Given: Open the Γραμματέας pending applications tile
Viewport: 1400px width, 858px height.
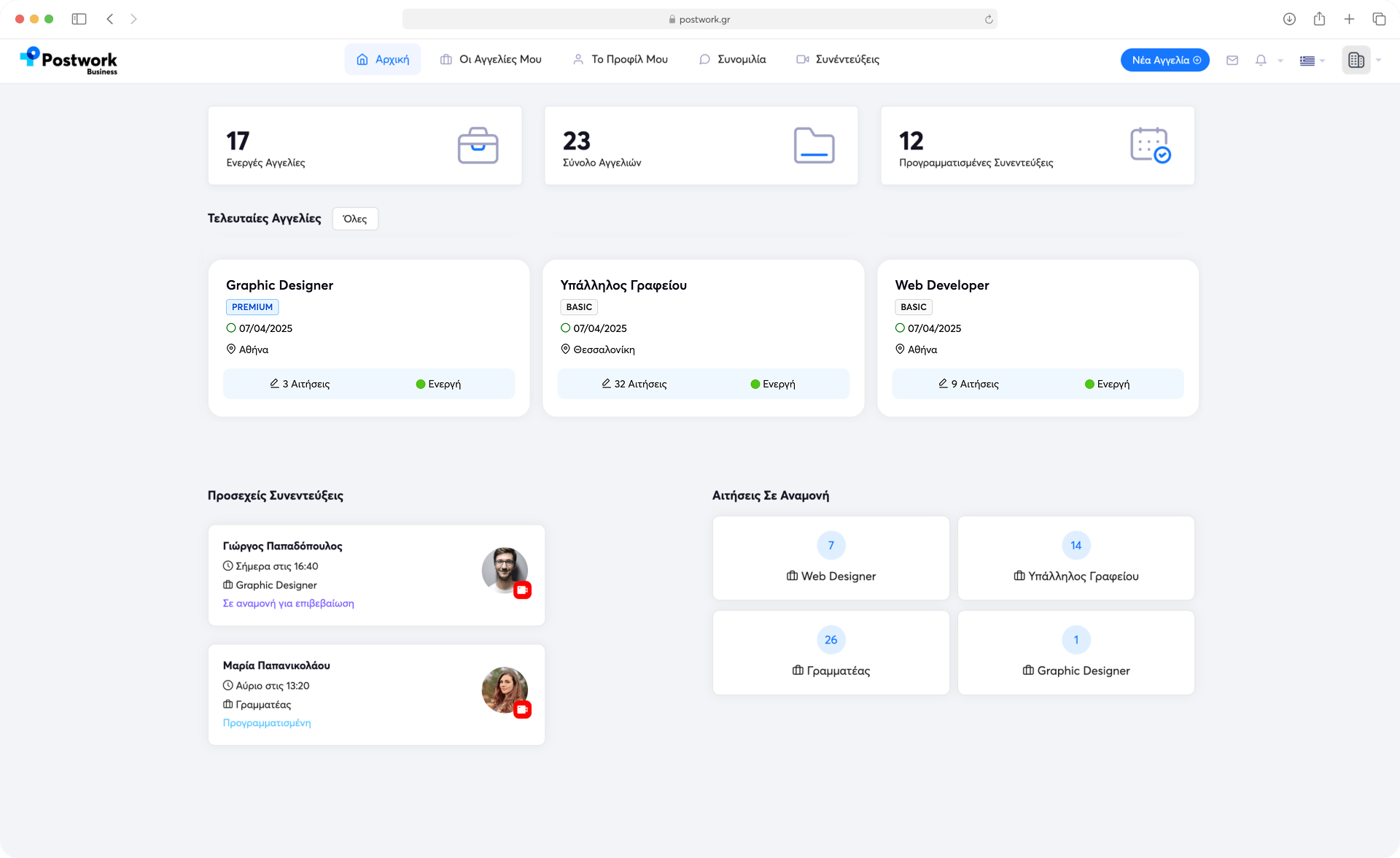Looking at the screenshot, I should coord(831,653).
